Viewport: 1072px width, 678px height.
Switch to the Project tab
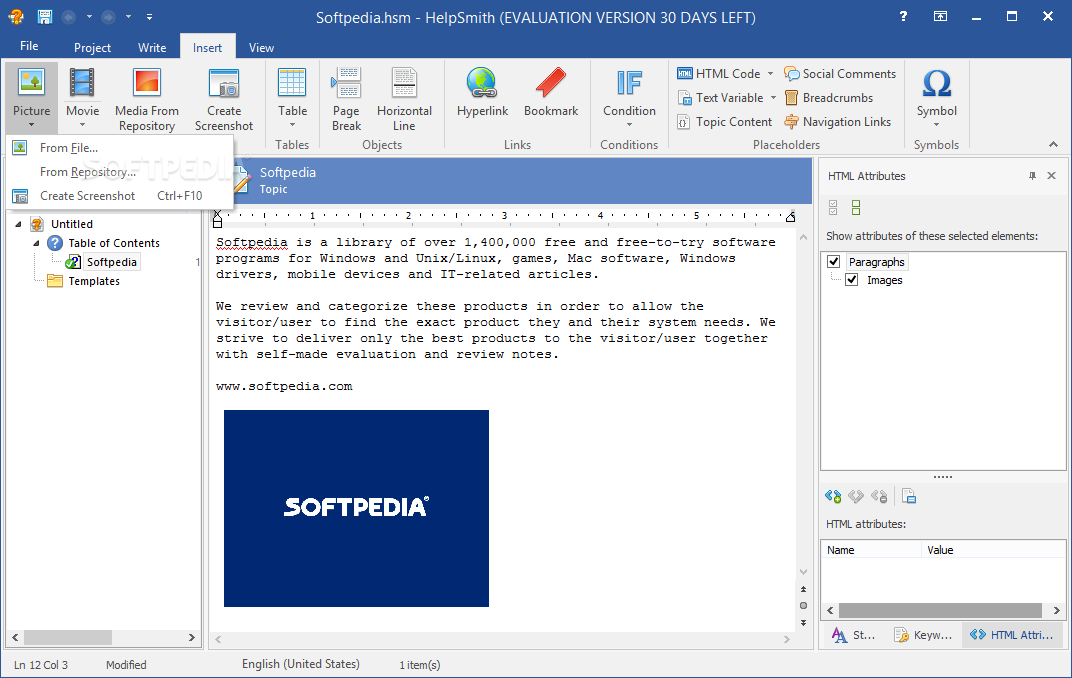(92, 47)
